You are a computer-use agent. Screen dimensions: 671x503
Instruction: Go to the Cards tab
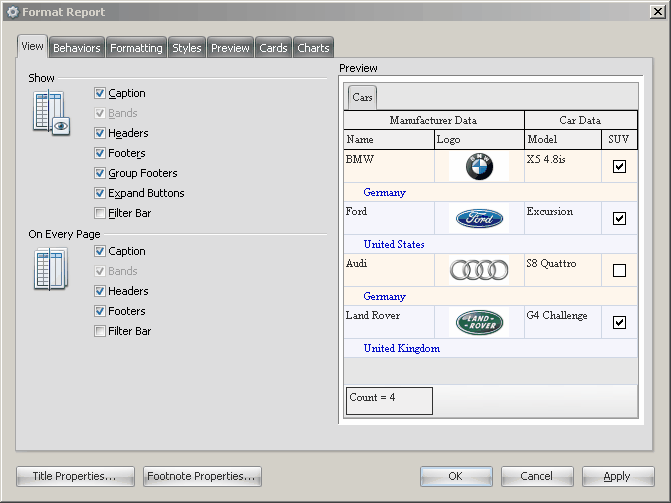pyautogui.click(x=273, y=48)
